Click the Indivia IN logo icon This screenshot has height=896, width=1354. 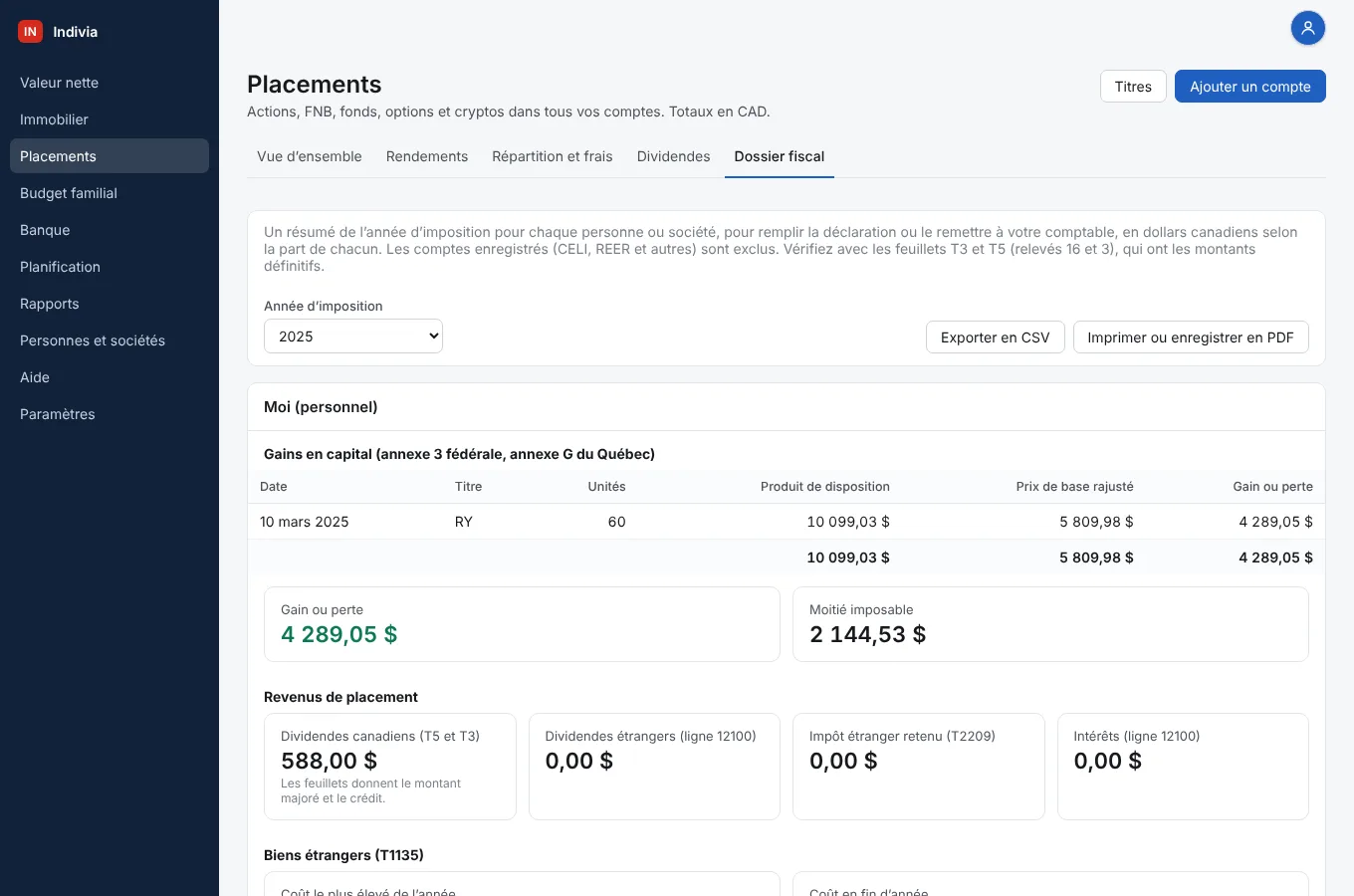pos(31,32)
